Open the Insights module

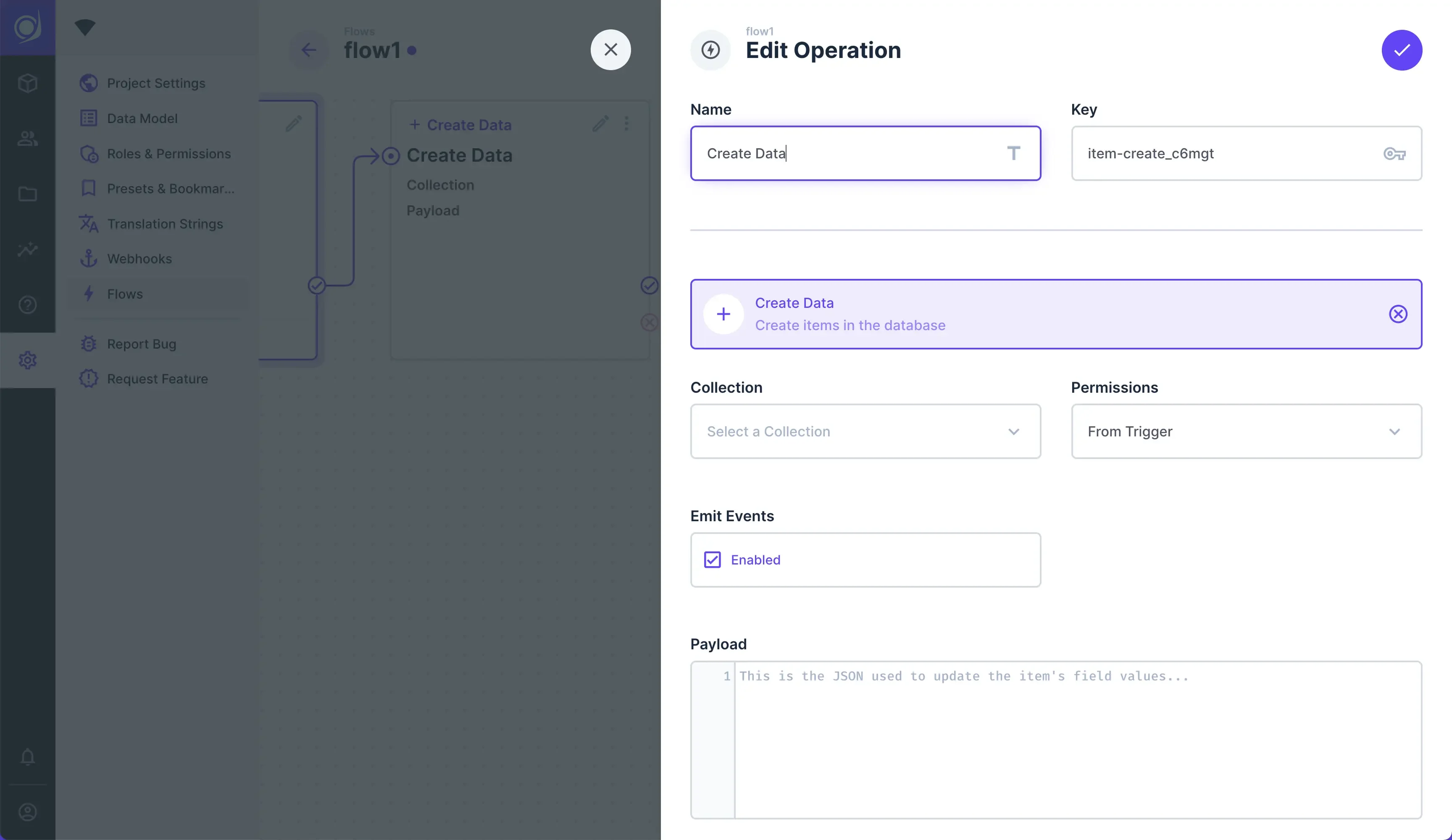(x=27, y=249)
